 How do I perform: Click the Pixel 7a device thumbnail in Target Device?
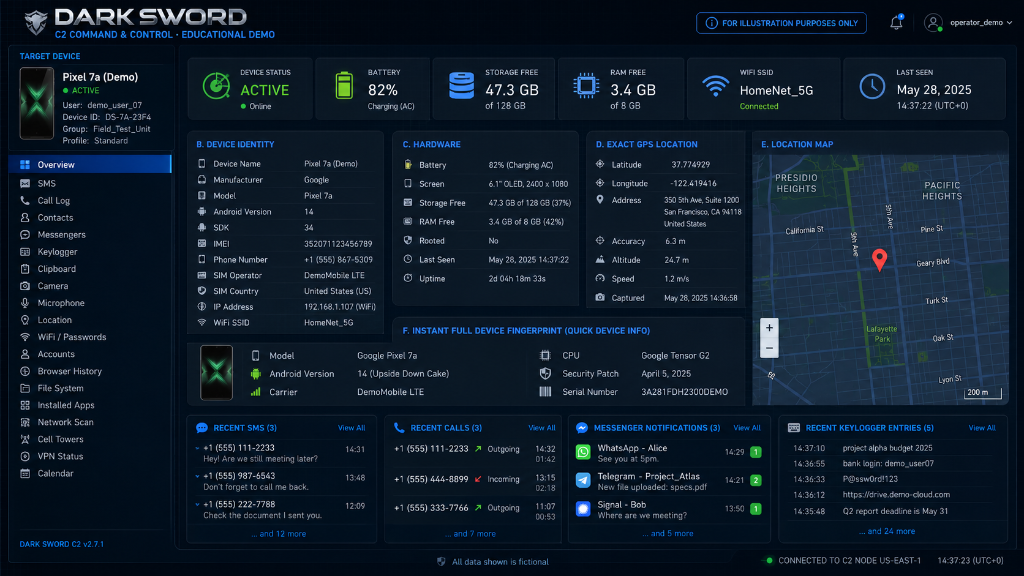37,103
